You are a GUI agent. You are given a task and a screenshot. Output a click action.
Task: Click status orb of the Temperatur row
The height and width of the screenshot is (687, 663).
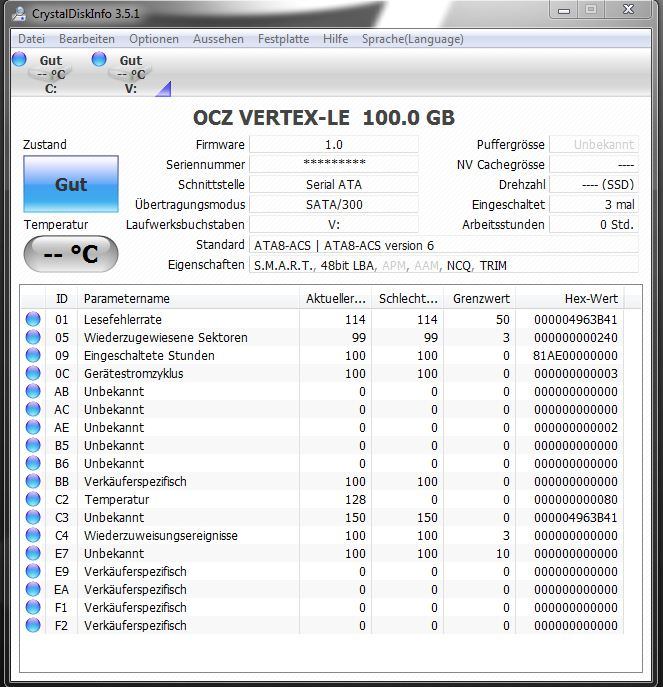[33, 499]
